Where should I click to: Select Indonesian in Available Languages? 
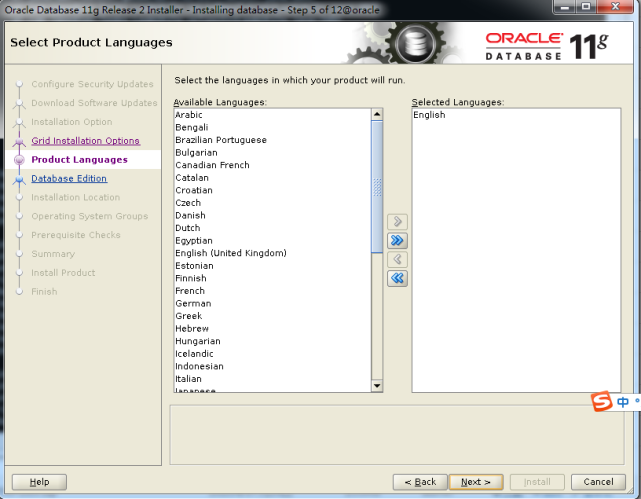(272, 366)
